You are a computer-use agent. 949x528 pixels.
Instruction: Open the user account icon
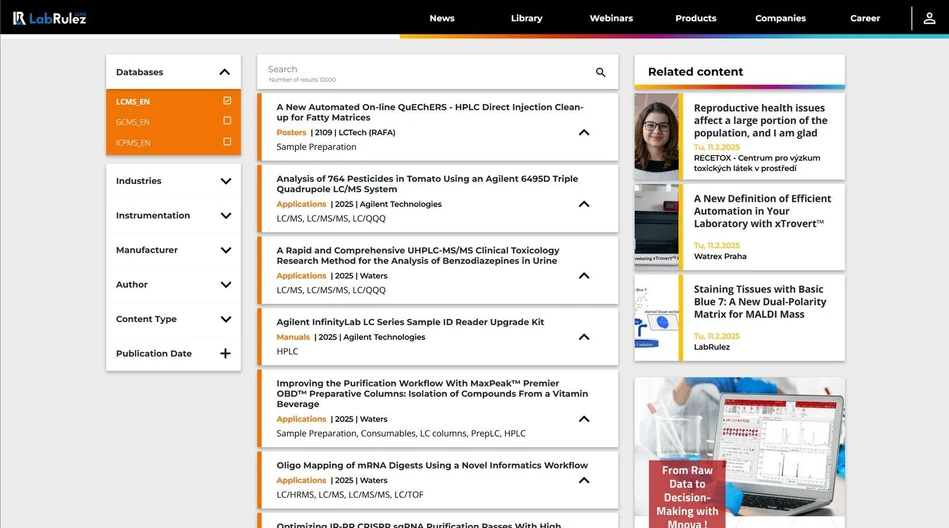pyautogui.click(x=930, y=18)
